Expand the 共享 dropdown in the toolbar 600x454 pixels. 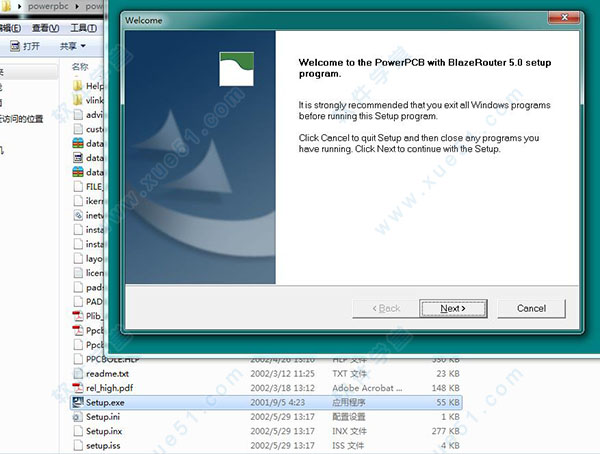[72, 46]
